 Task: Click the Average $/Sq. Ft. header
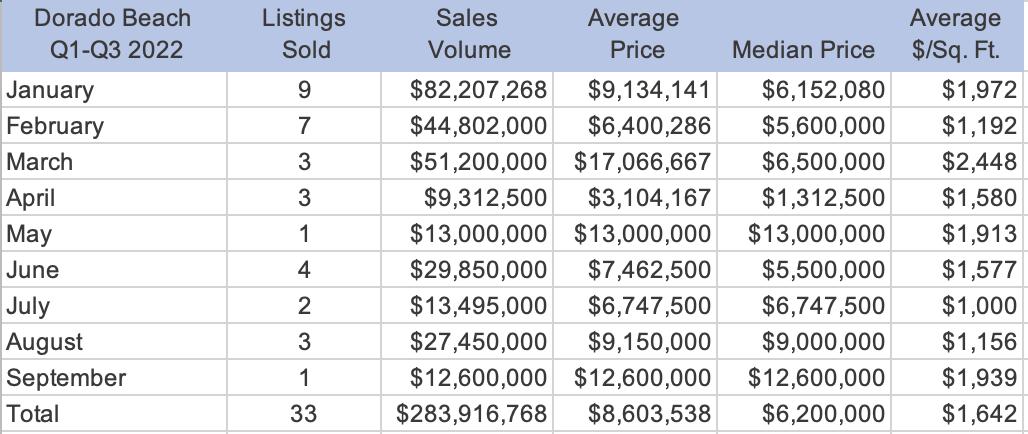957,35
